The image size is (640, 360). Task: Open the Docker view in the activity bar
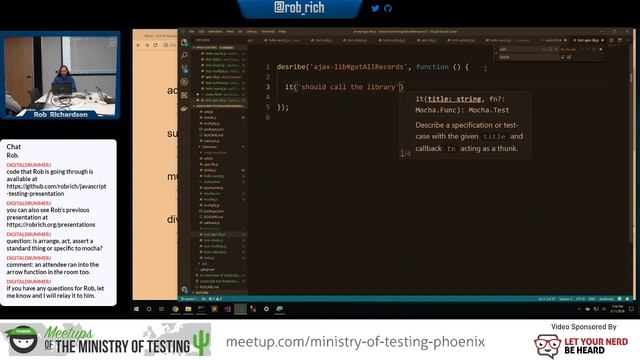point(184,108)
